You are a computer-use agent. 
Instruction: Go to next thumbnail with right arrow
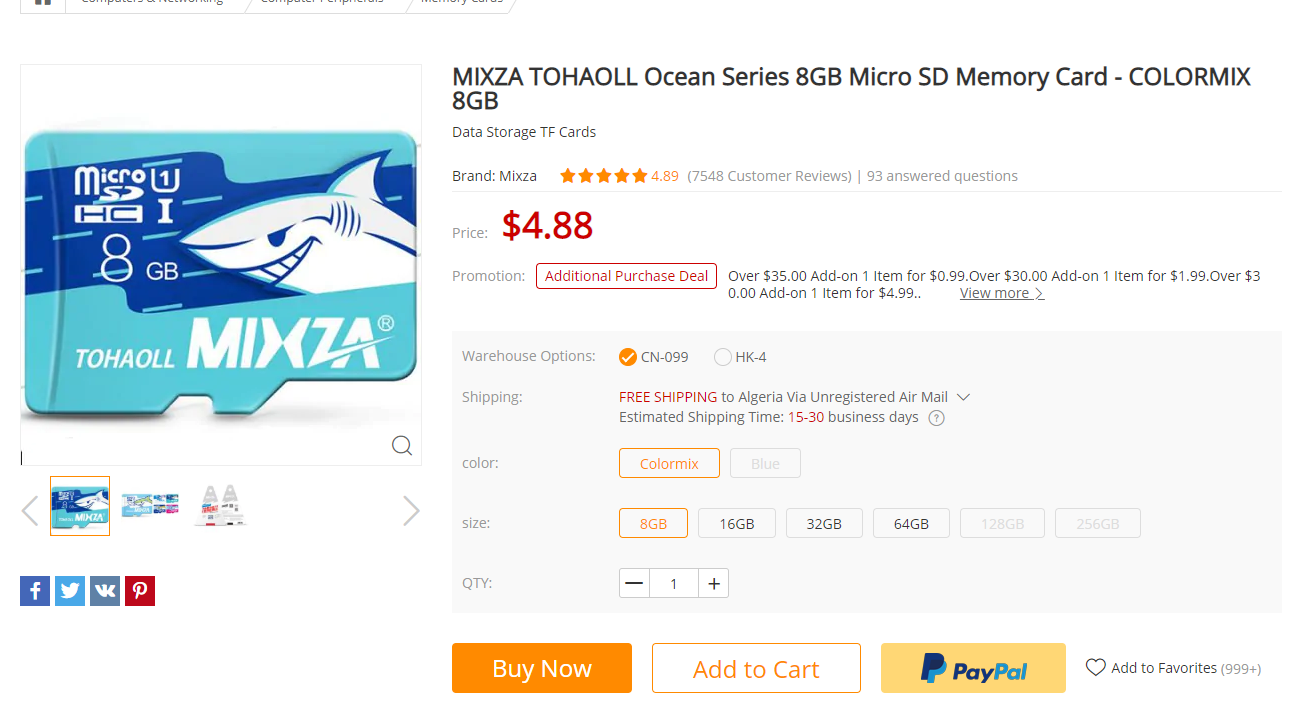click(411, 511)
